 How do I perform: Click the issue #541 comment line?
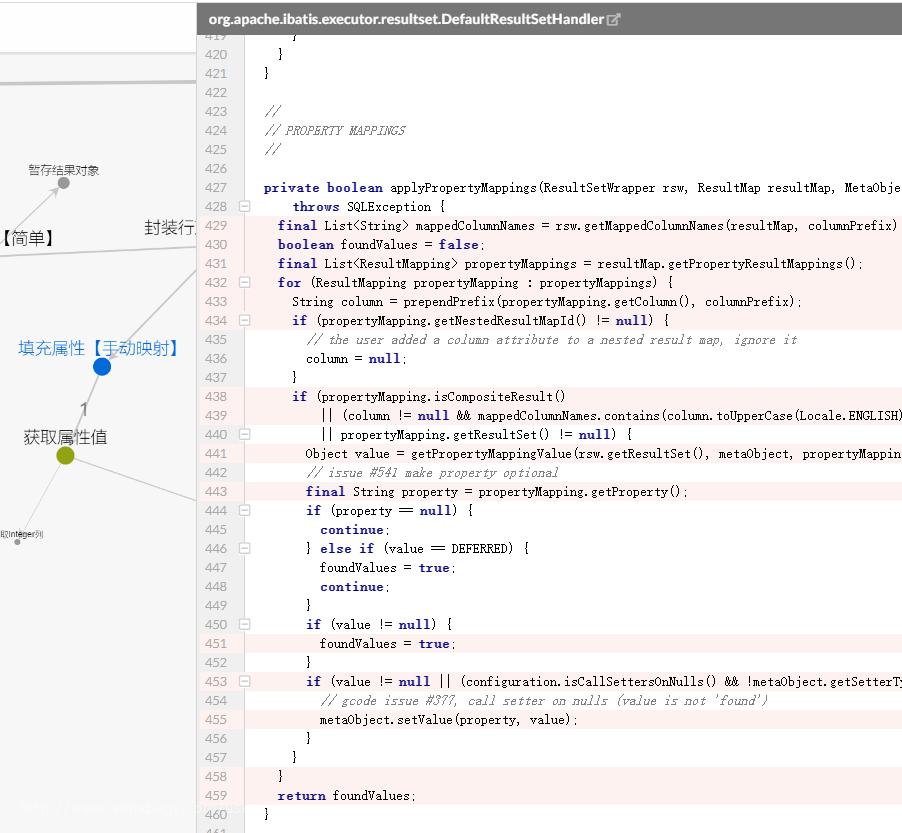point(432,472)
